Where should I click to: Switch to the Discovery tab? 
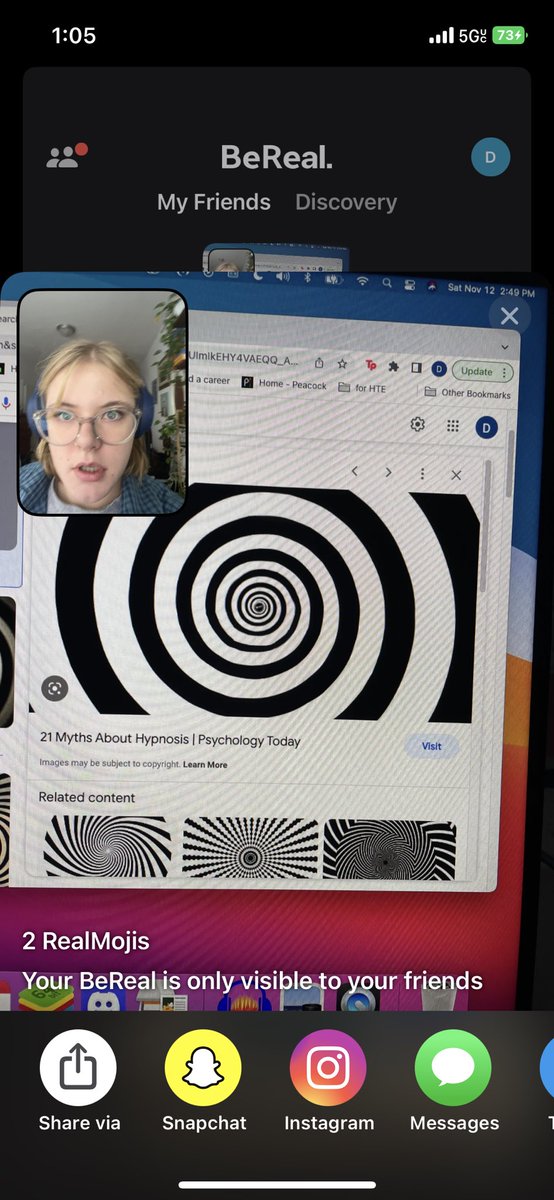346,202
